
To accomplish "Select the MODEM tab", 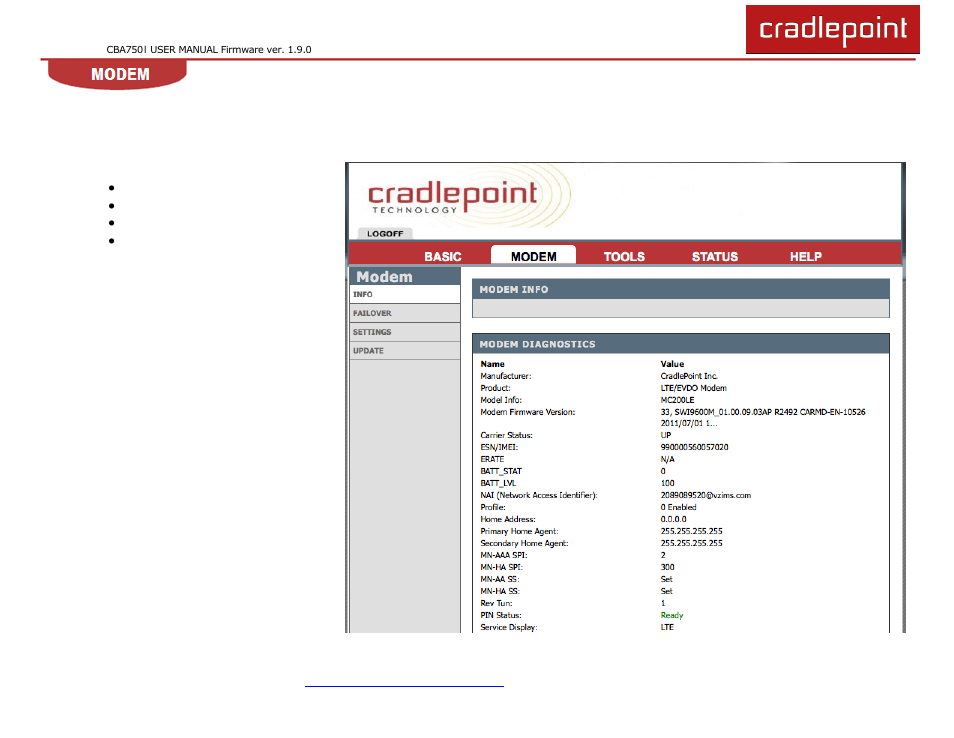I will click(x=534, y=256).
